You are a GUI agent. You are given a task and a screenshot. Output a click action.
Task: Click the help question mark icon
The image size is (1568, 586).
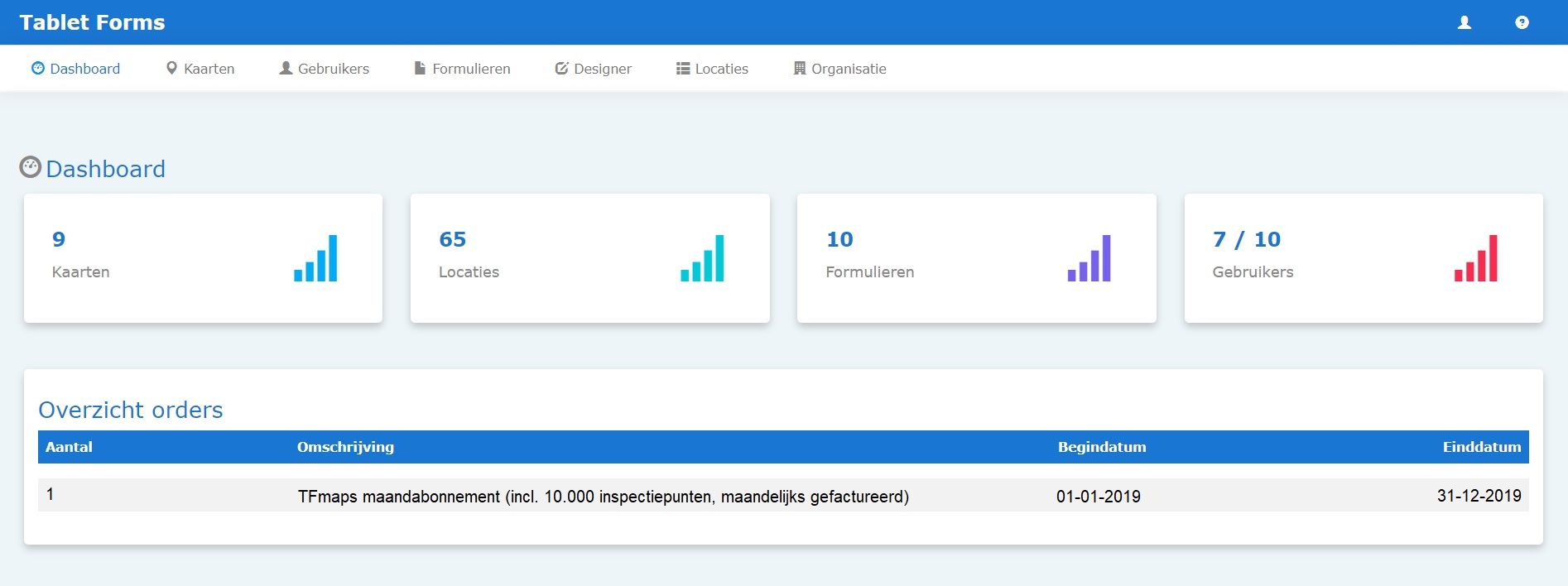point(1522,22)
